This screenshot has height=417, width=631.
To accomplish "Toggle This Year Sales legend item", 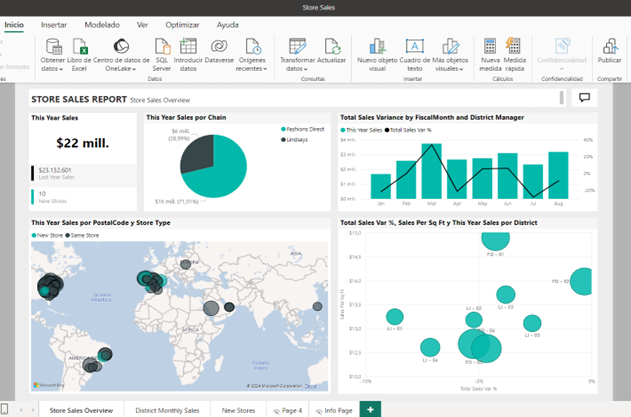I will 361,130.
